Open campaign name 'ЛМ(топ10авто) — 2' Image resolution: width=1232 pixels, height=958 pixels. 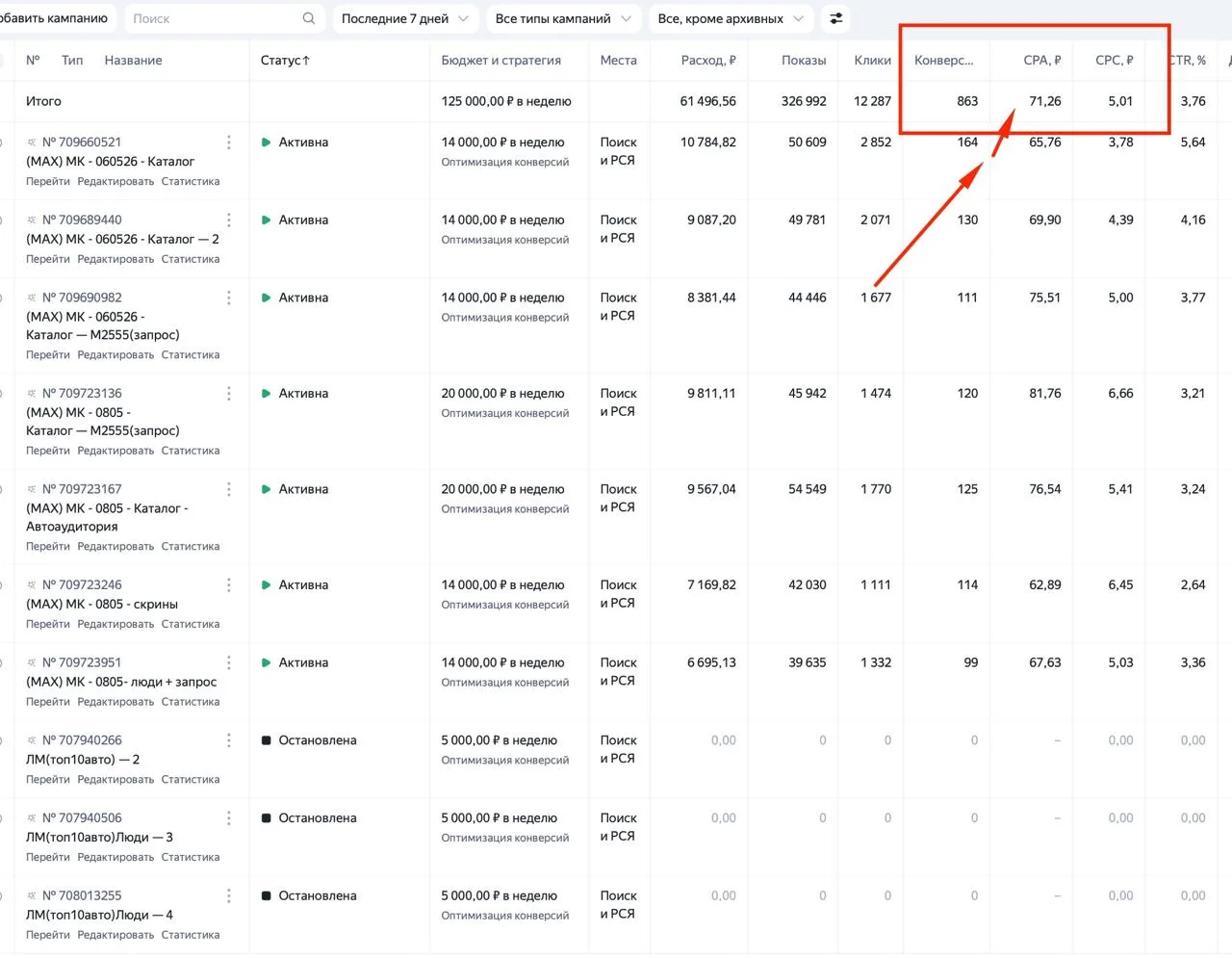click(83, 760)
